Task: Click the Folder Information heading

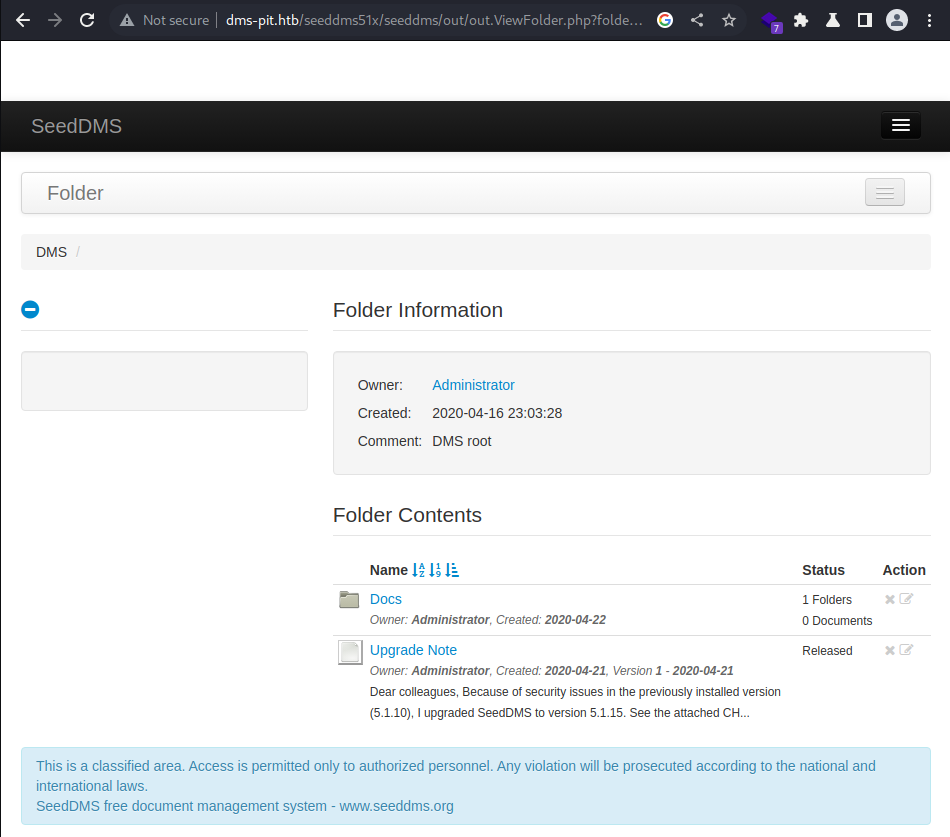Action: 418,310
